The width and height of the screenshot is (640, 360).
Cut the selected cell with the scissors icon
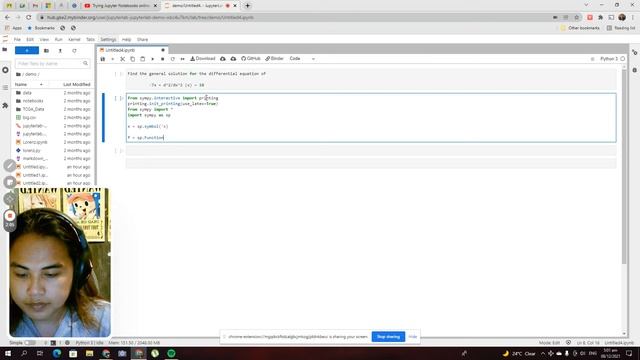122,59
